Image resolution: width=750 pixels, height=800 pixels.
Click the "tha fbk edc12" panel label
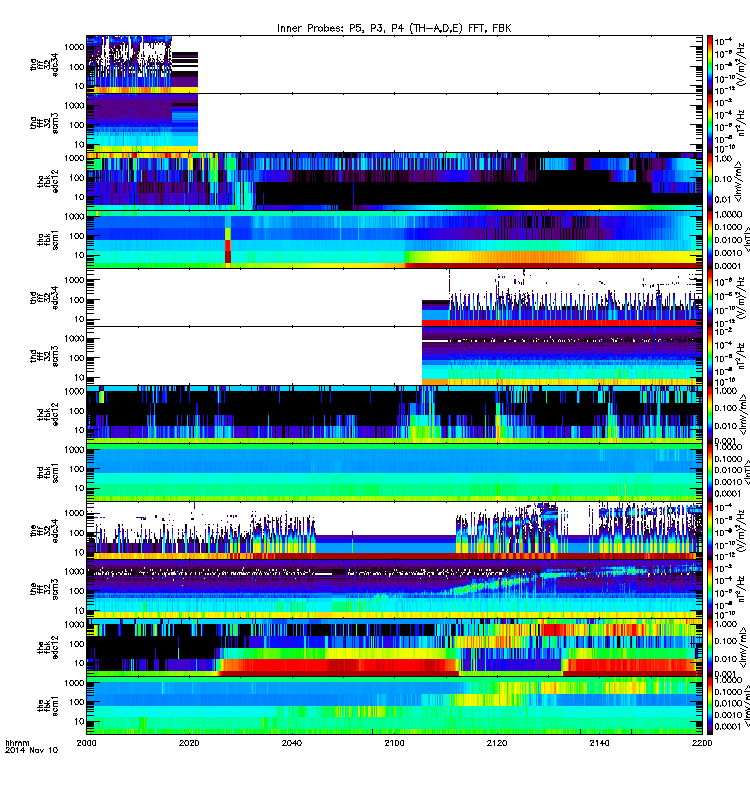tap(48, 181)
